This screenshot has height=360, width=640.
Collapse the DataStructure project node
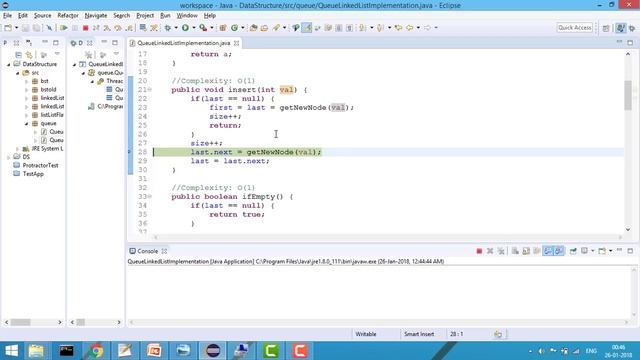click(9, 64)
